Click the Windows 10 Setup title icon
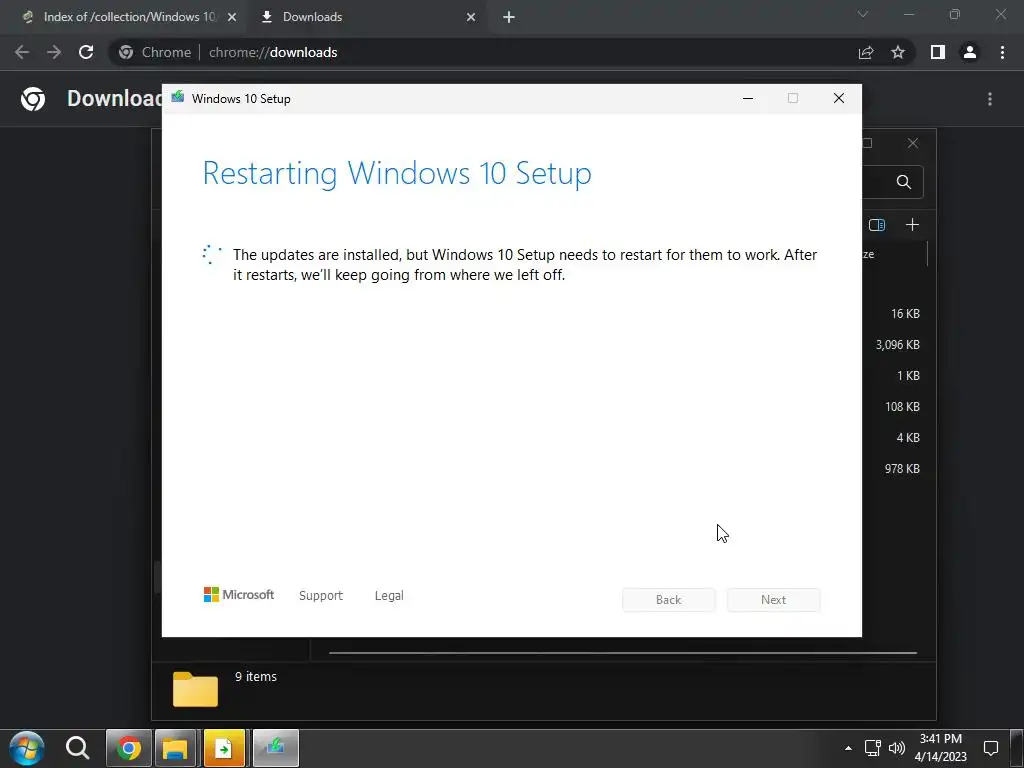 coord(178,98)
